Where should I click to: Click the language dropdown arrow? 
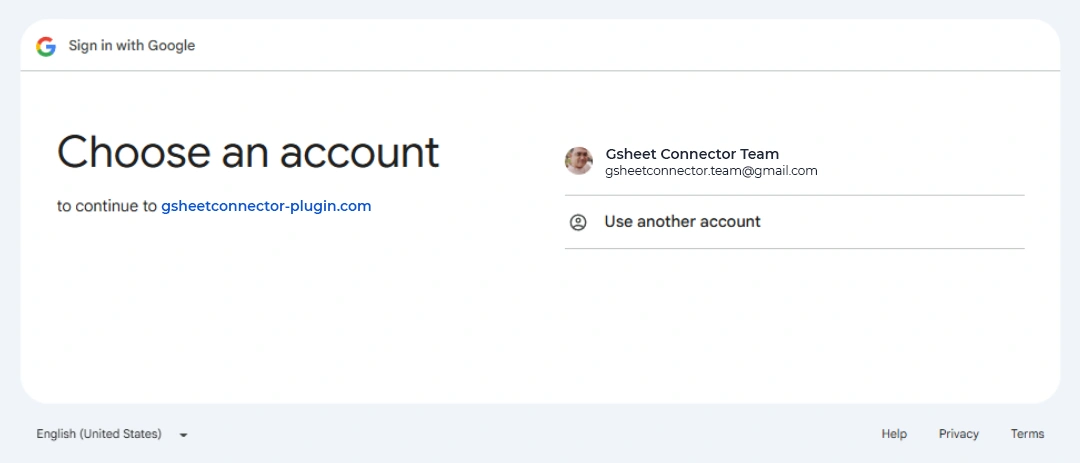(183, 435)
